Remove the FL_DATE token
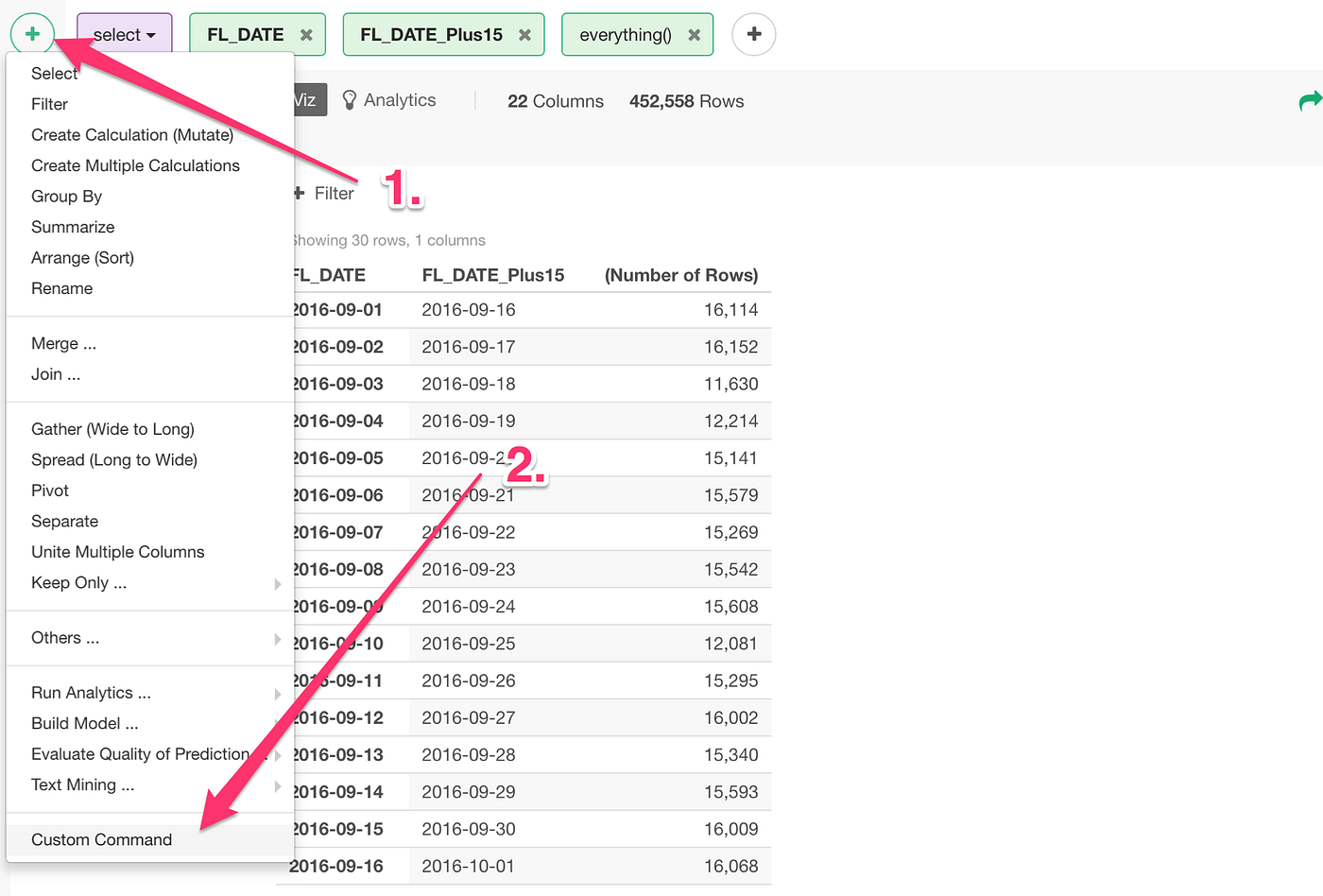Image resolution: width=1323 pixels, height=896 pixels. (x=306, y=35)
